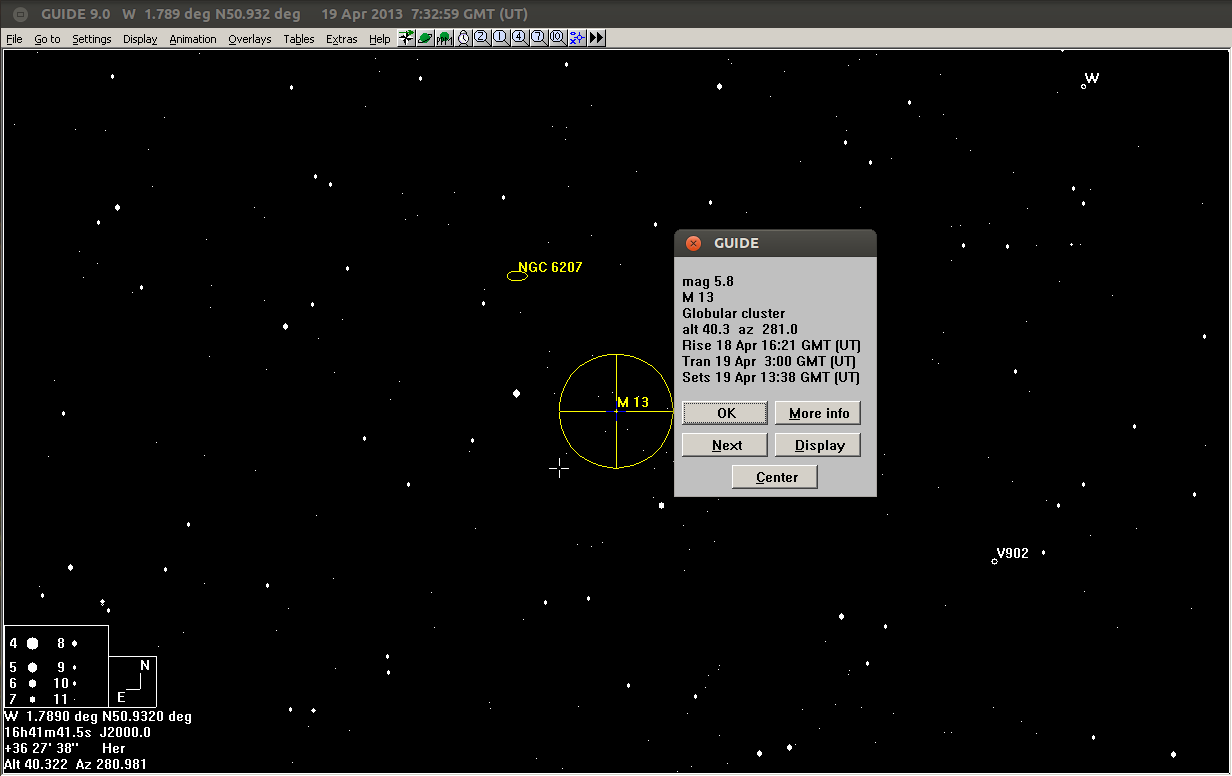Click the Alt 40.322 Az 280.981 readout

coord(76,764)
